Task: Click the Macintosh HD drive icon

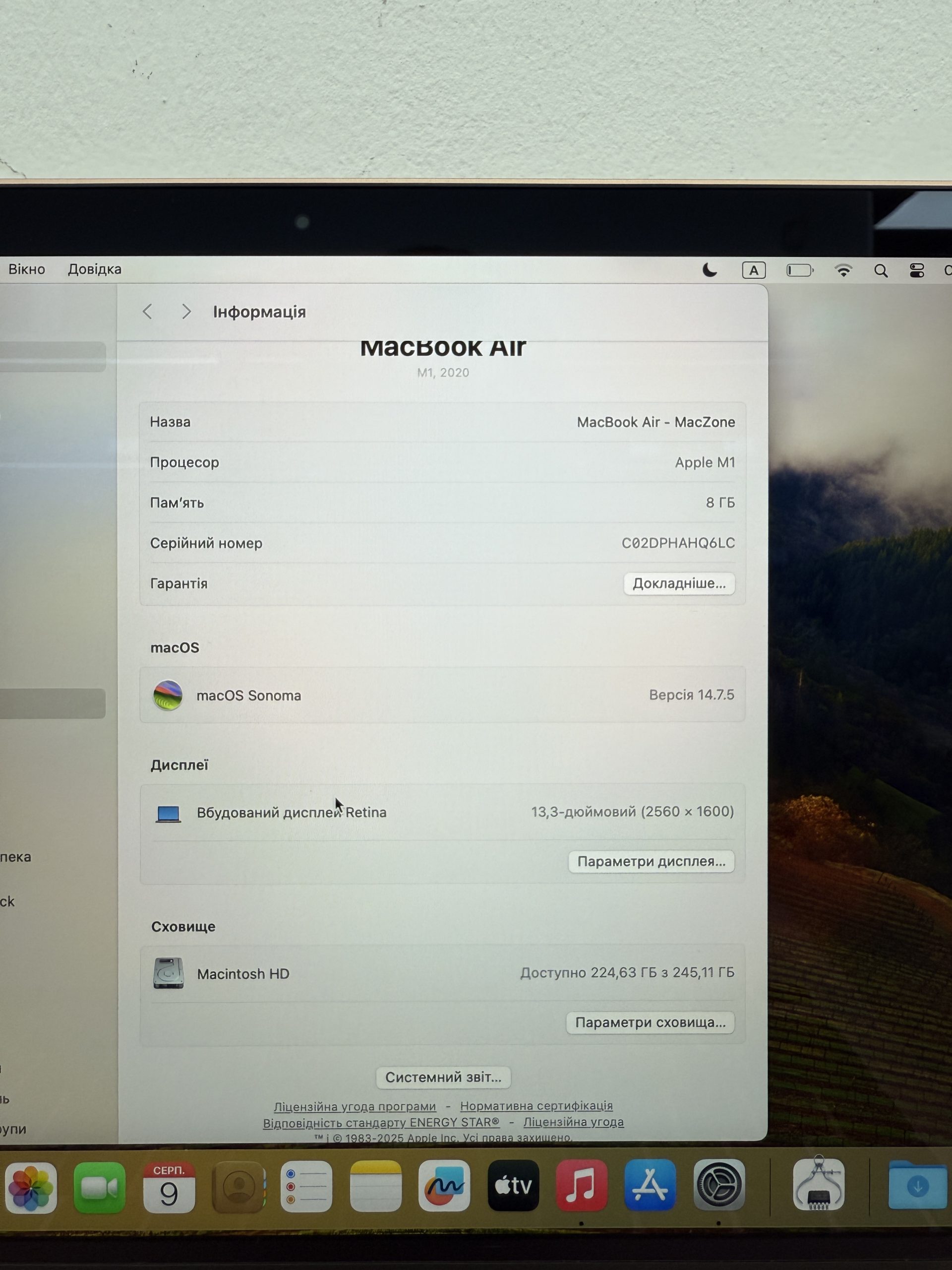Action: point(168,973)
